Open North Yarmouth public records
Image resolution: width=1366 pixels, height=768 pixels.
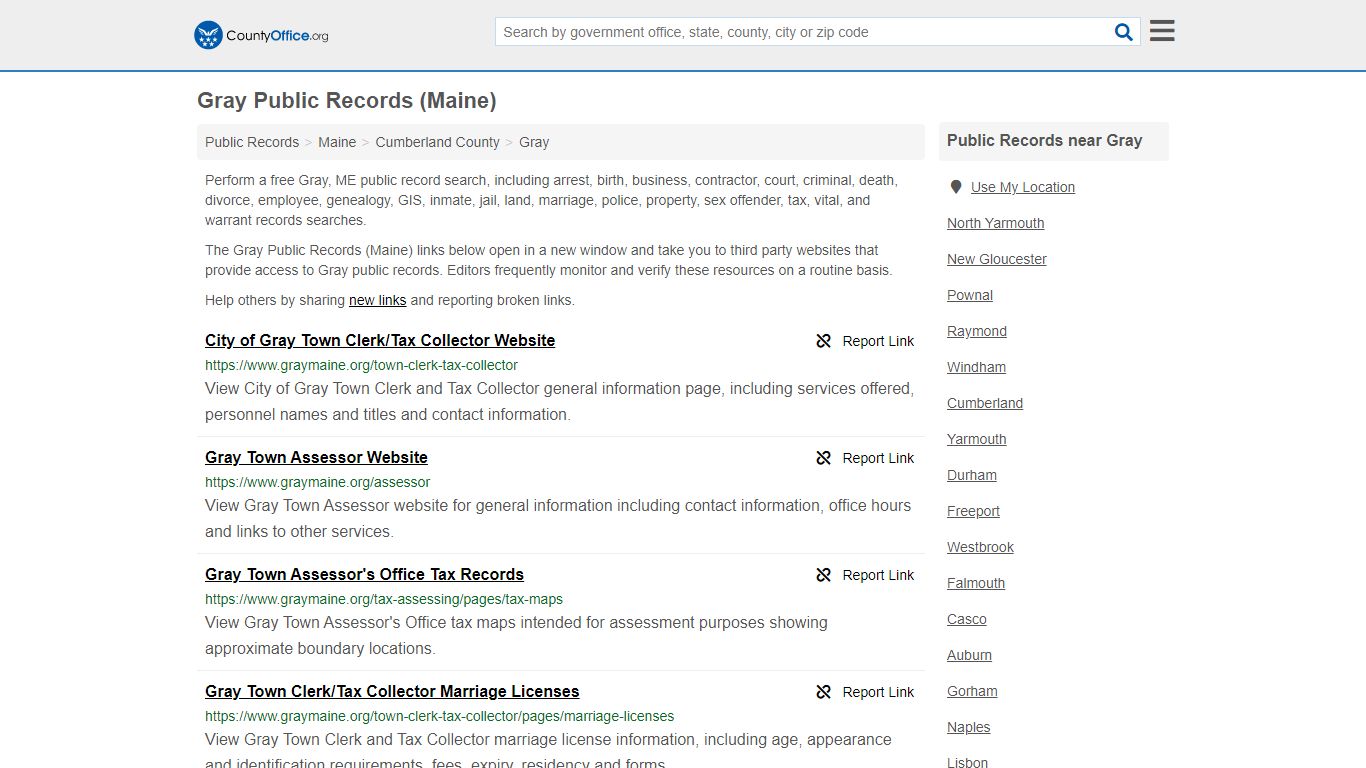[995, 223]
